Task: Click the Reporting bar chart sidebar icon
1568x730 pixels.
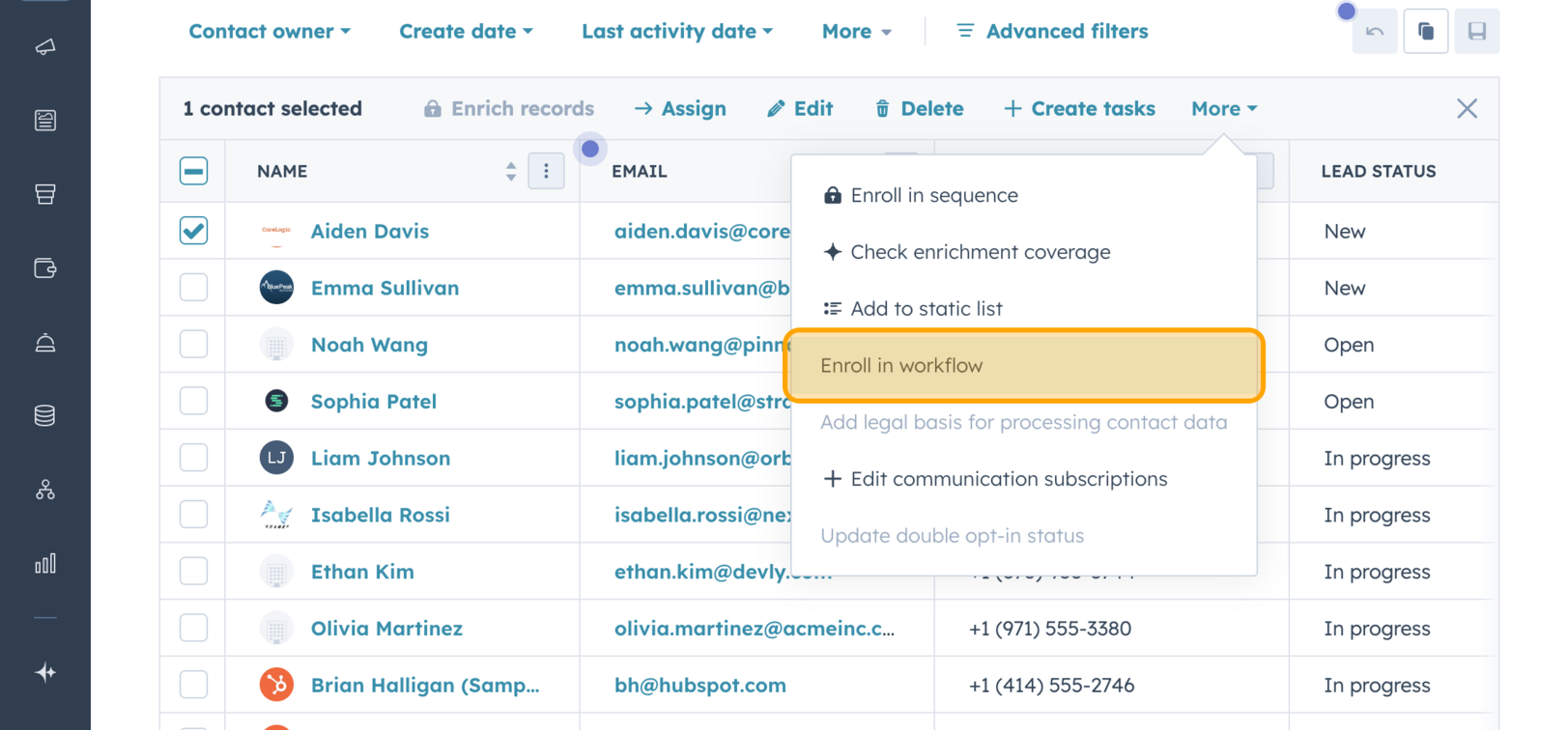Action: pos(45,564)
